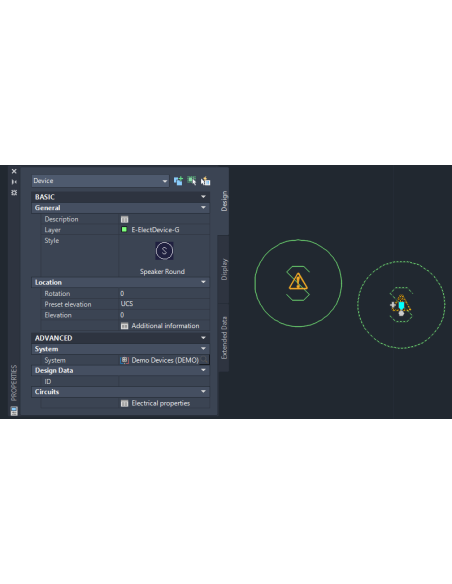This screenshot has height=584, width=452.
Task: Open the Description worksheet icon
Action: (125, 219)
